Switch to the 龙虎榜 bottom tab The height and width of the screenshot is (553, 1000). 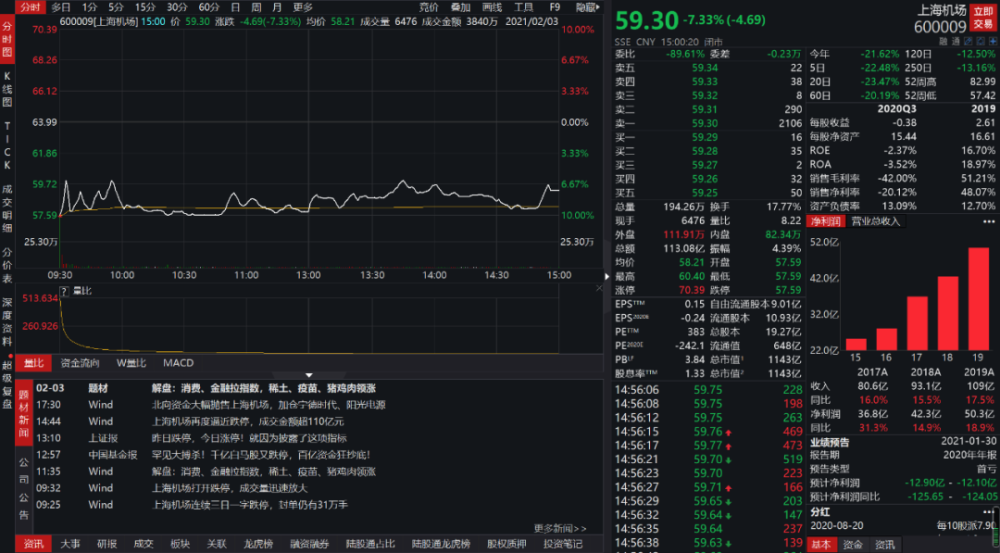coord(258,544)
